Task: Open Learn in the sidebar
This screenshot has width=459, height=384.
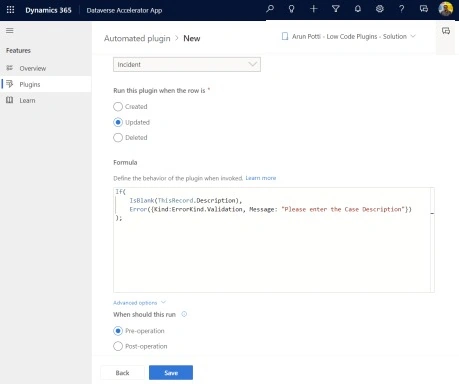Action: pos(46,100)
